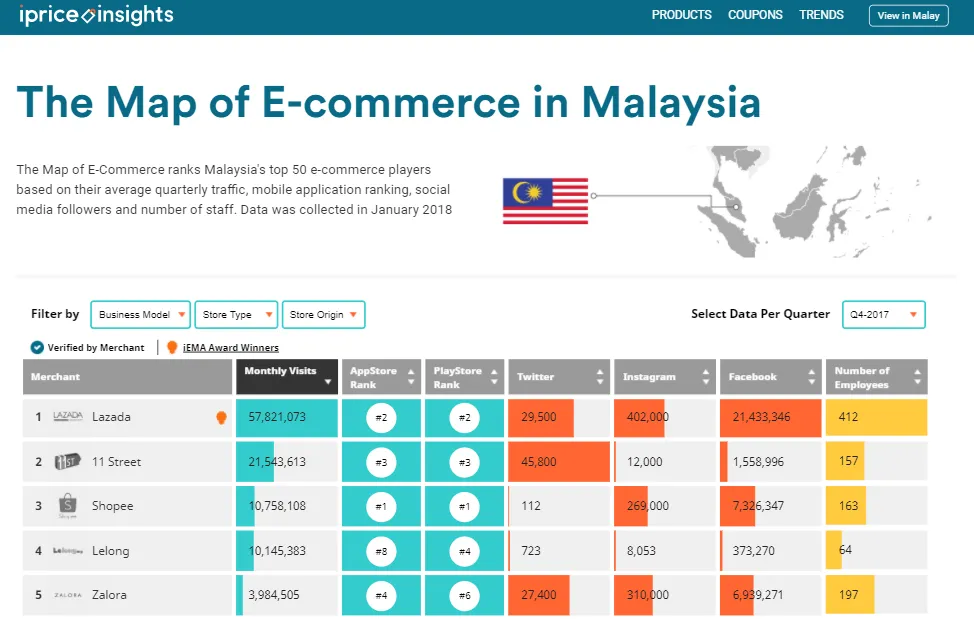Click the Zalora merchant logo

pyautogui.click(x=68, y=595)
